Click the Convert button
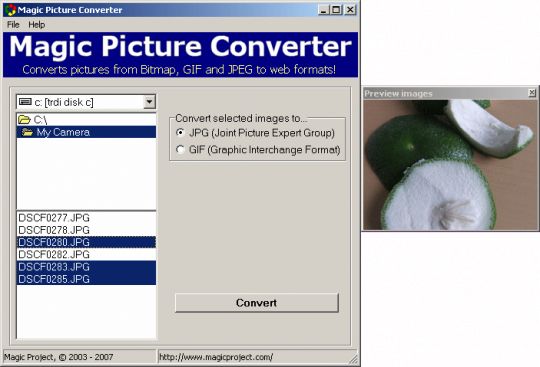 (x=257, y=303)
